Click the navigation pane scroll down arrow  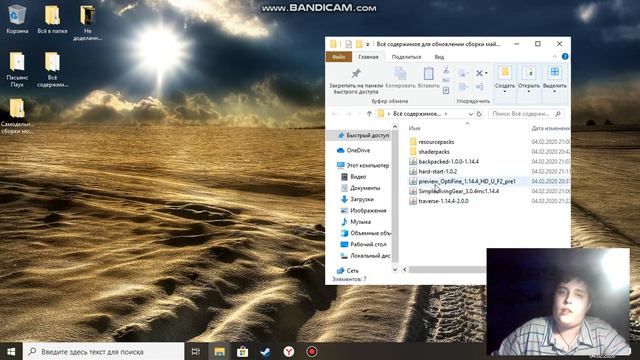[x=395, y=269]
